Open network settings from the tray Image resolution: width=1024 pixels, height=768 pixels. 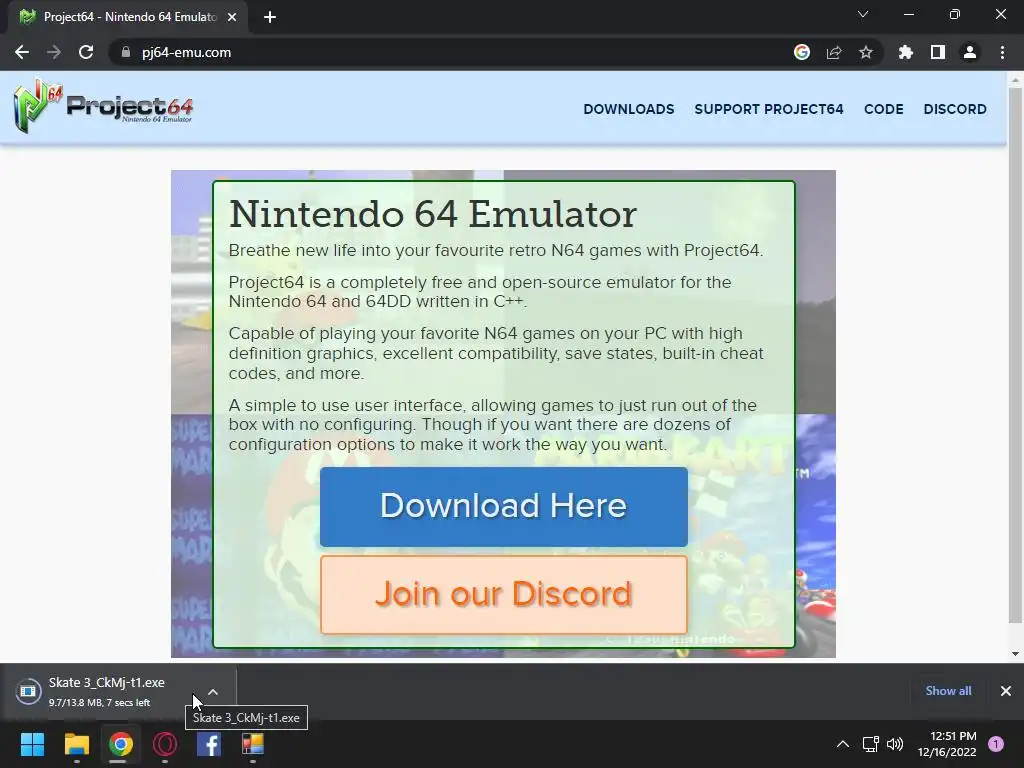coord(871,744)
